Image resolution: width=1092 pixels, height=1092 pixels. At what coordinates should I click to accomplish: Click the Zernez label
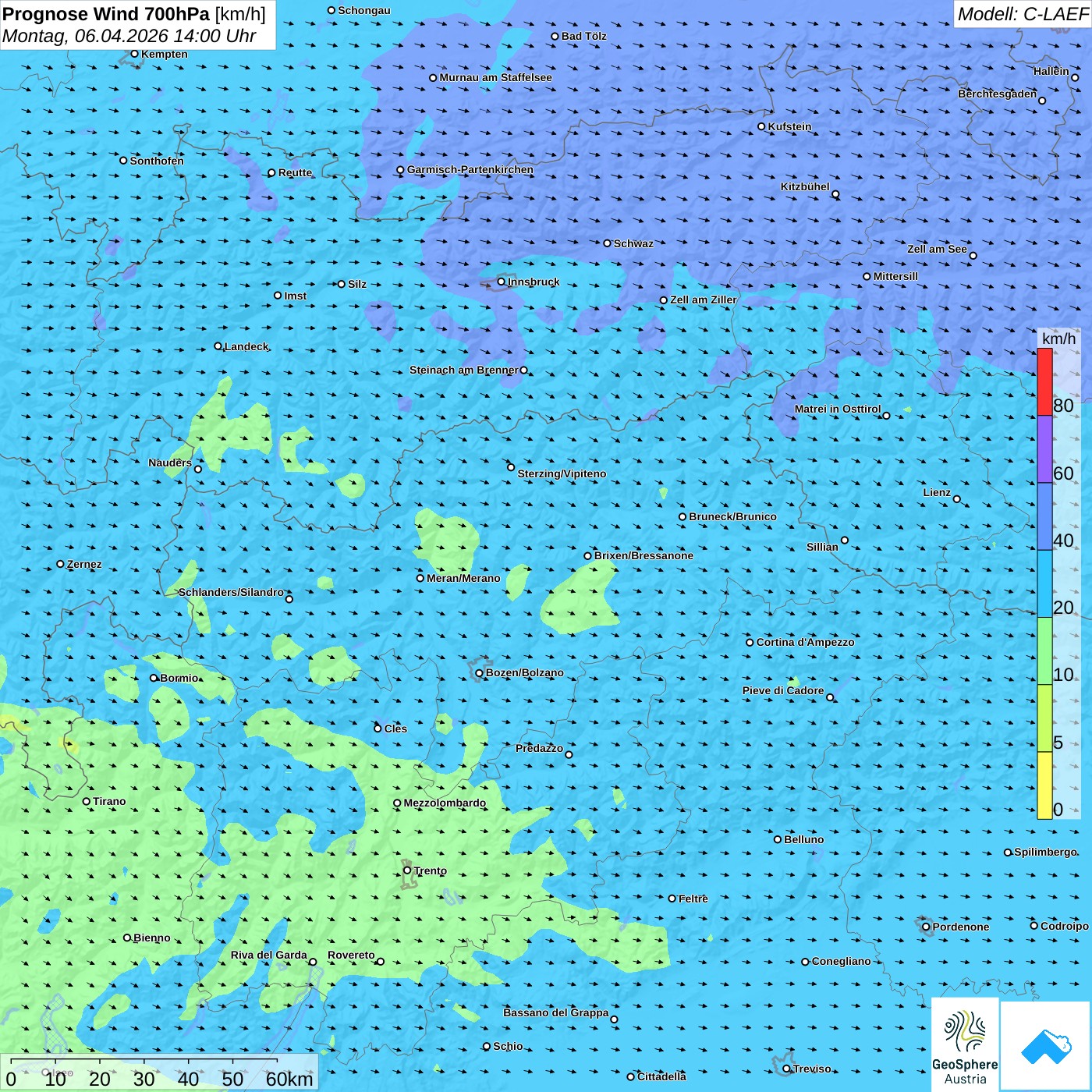(x=84, y=564)
